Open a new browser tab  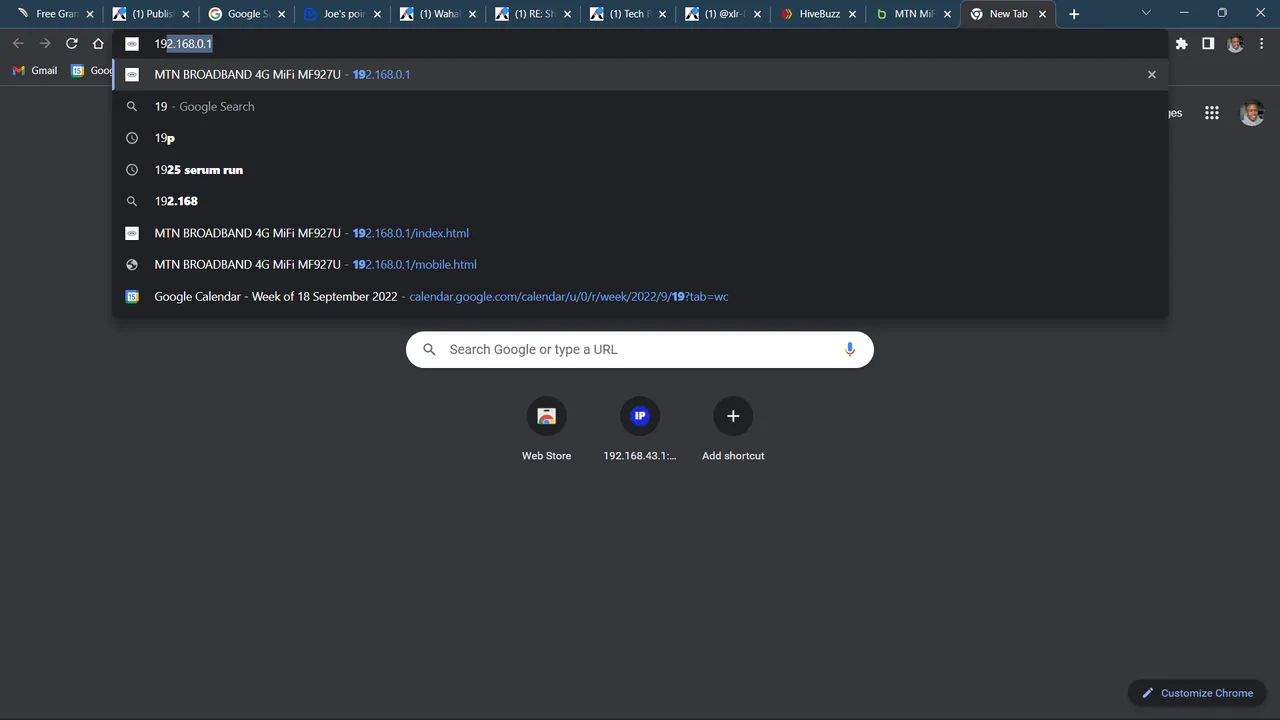1074,14
